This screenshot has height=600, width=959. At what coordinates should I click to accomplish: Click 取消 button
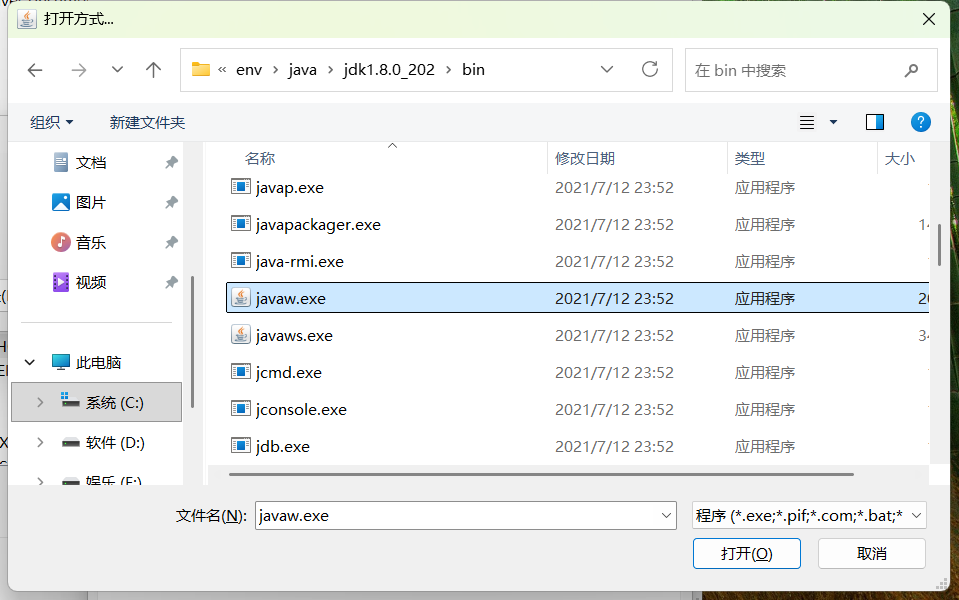(x=872, y=554)
